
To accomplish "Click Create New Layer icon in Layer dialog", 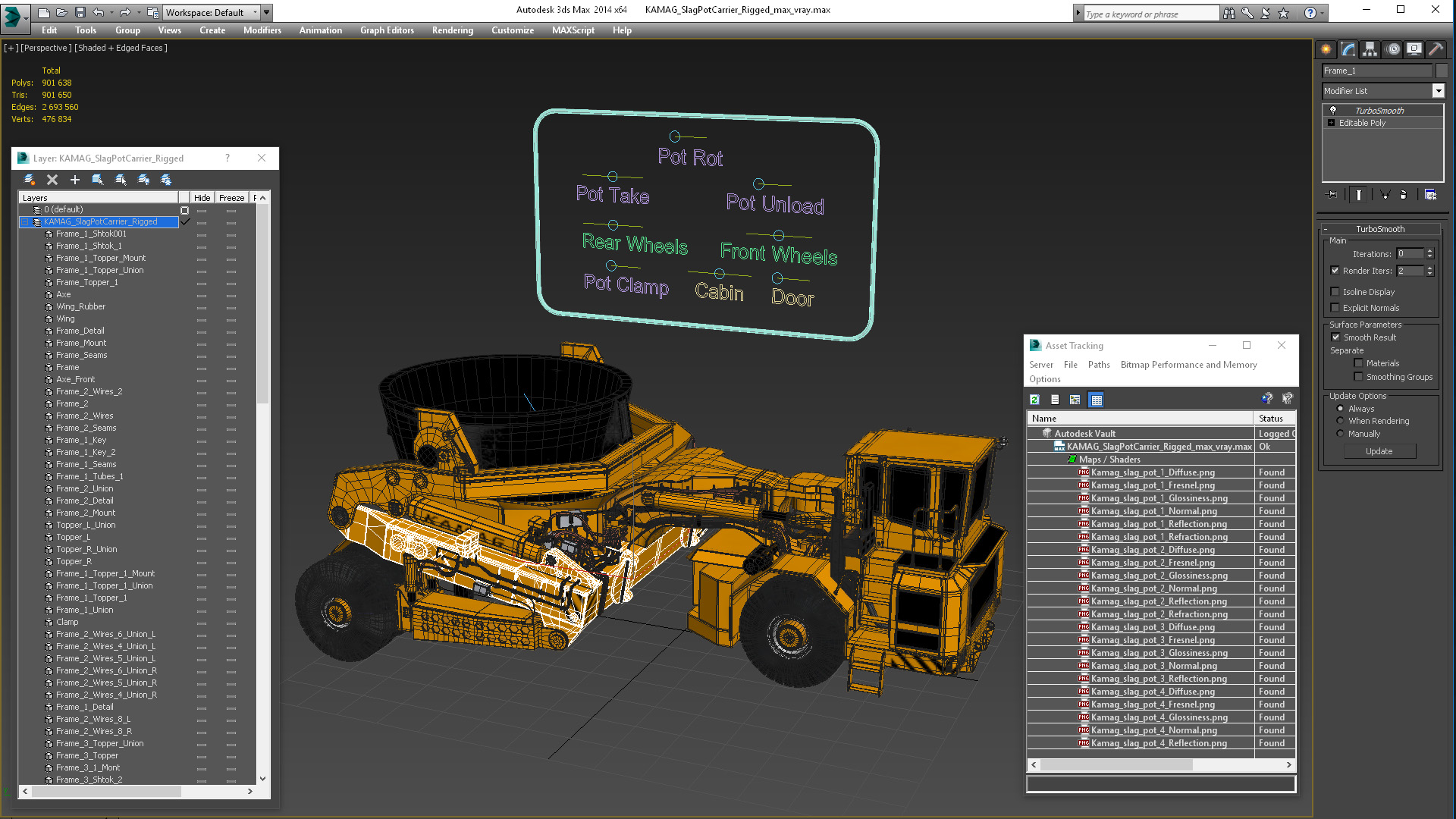I will [30, 180].
